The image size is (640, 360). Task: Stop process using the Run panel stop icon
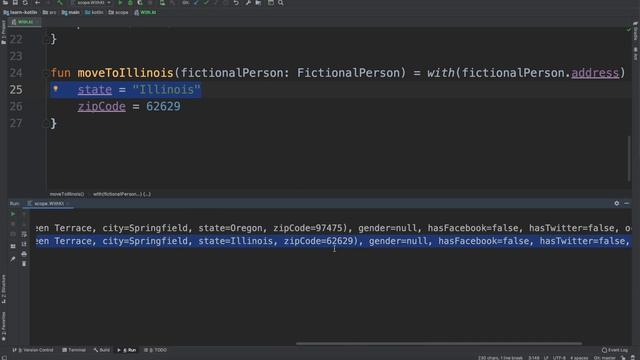[x=13, y=224]
